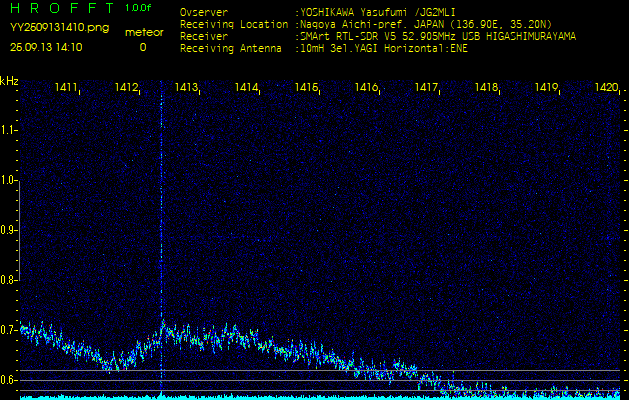
Task: Click the 1415 time tick label
Action: (x=307, y=88)
